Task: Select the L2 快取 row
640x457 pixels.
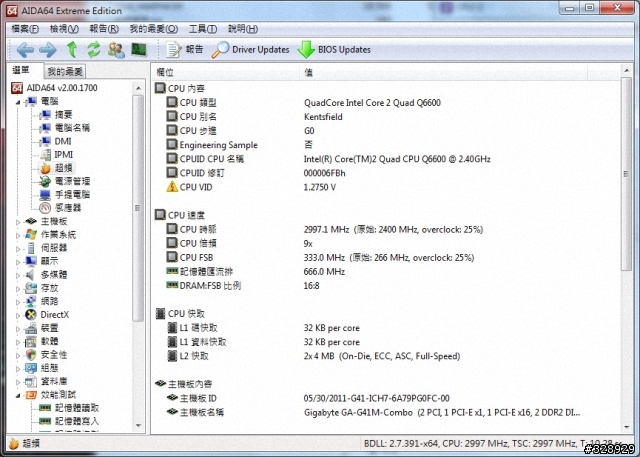Action: click(x=385, y=356)
